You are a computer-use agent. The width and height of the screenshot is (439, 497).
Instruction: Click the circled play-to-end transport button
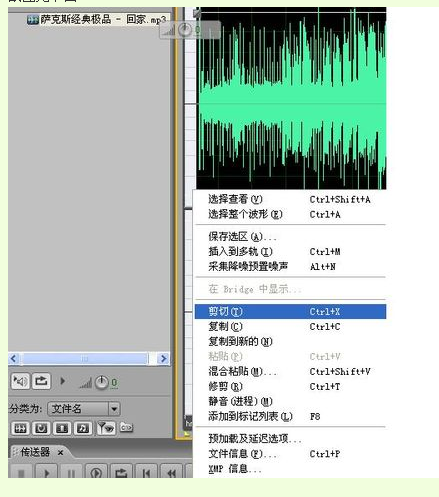tap(96, 471)
